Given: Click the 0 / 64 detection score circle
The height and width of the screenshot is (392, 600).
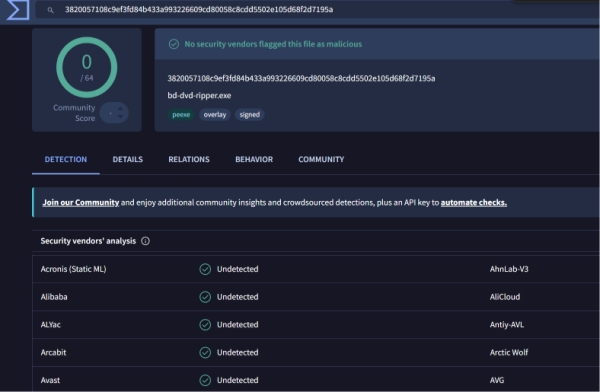Looking at the screenshot, I should click(x=86, y=67).
